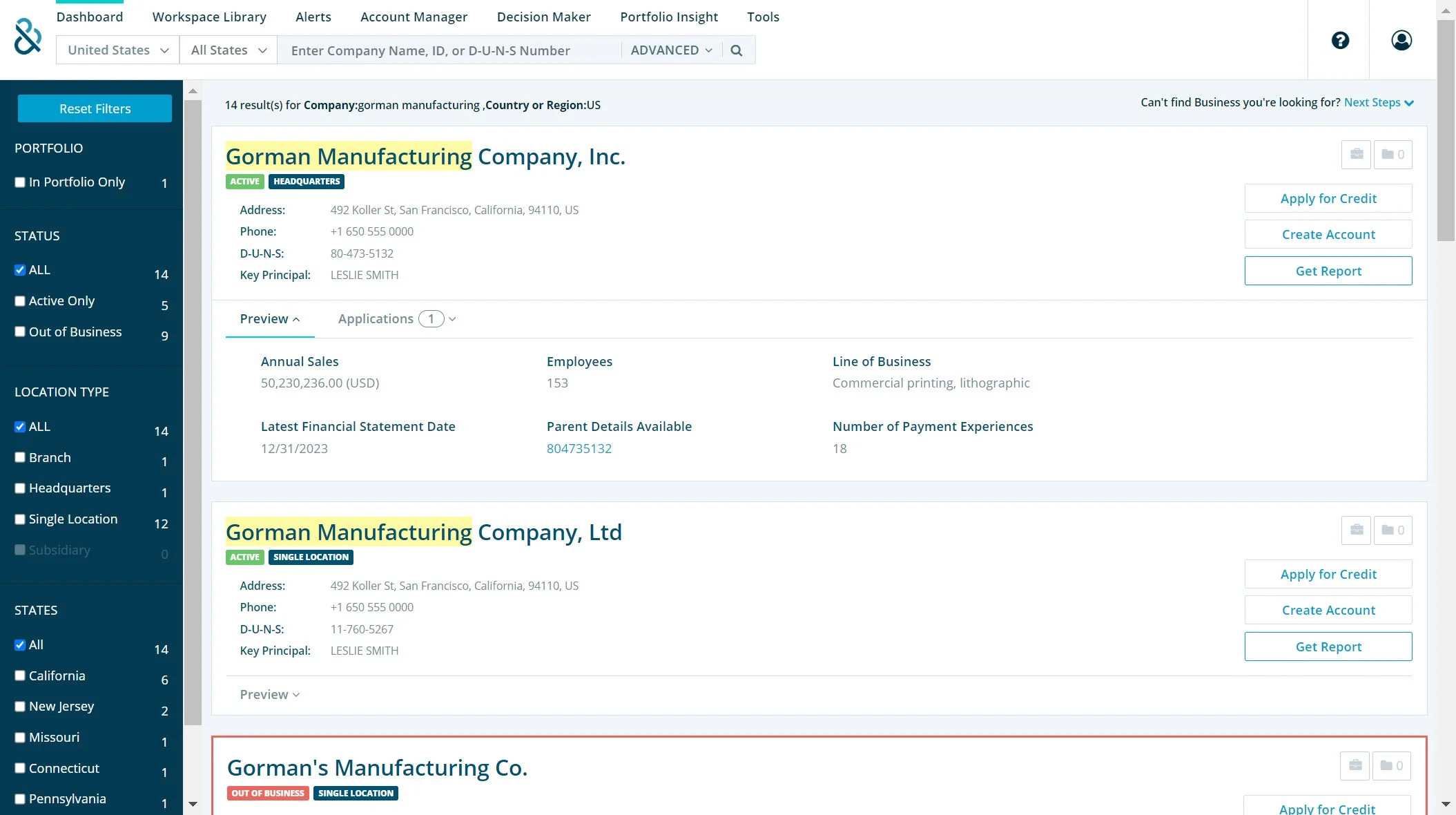This screenshot has width=1456, height=815.
Task: Click briefcase icon for Gorman Manufacturing Company, Ltd
Action: tap(1357, 530)
